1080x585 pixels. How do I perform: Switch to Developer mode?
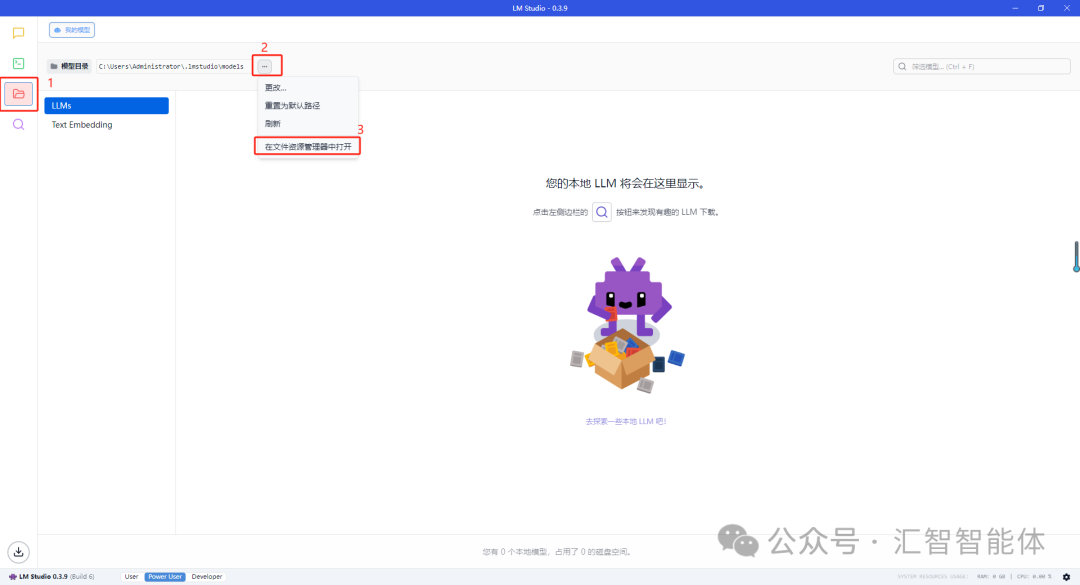[x=207, y=577]
